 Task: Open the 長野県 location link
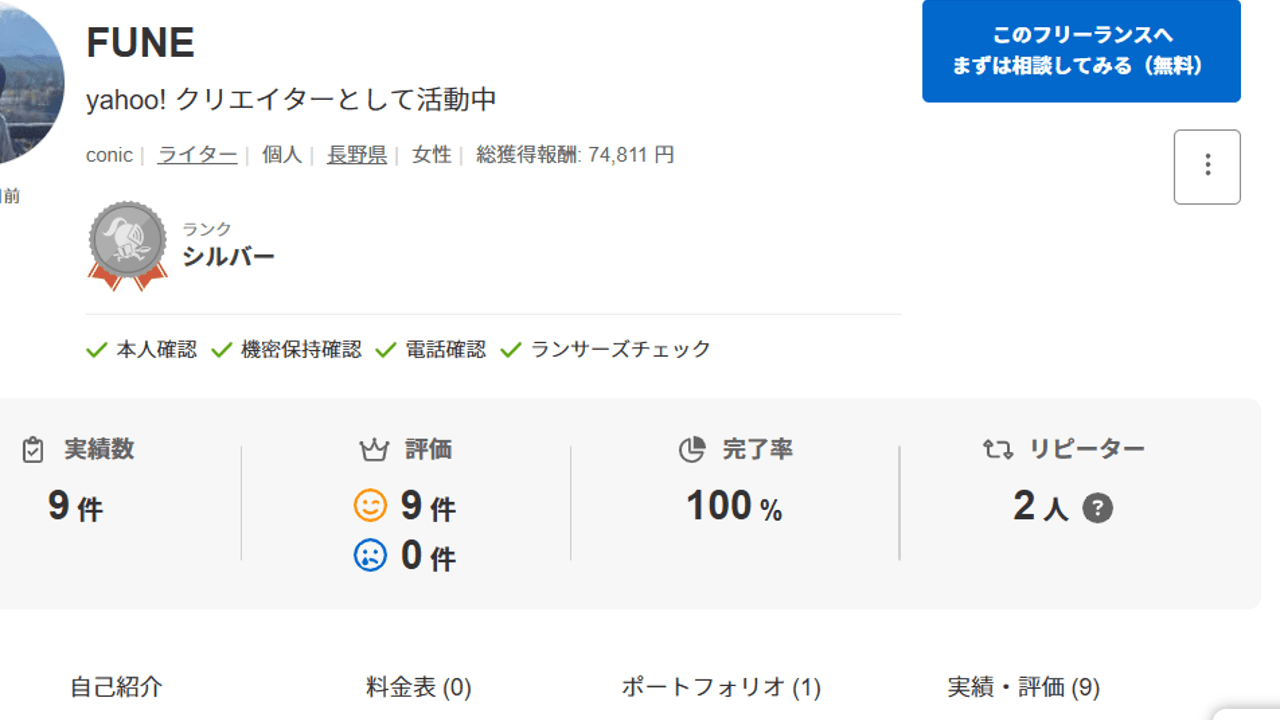click(x=357, y=155)
